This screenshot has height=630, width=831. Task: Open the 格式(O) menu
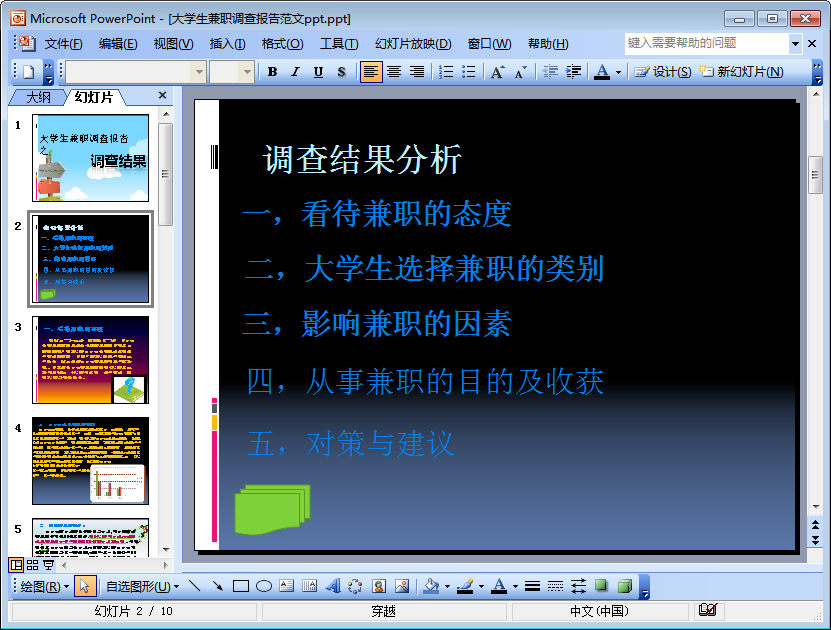tap(282, 44)
